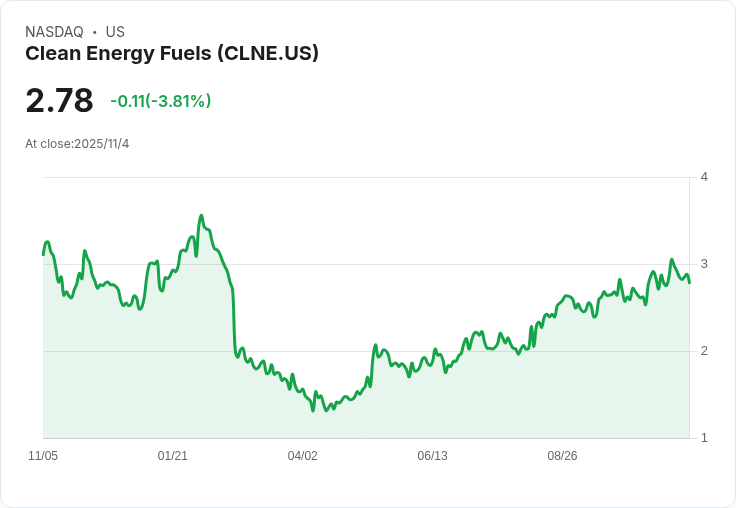This screenshot has height=508, width=736.
Task: Click the NASDAQ exchange label
Action: coord(54,32)
